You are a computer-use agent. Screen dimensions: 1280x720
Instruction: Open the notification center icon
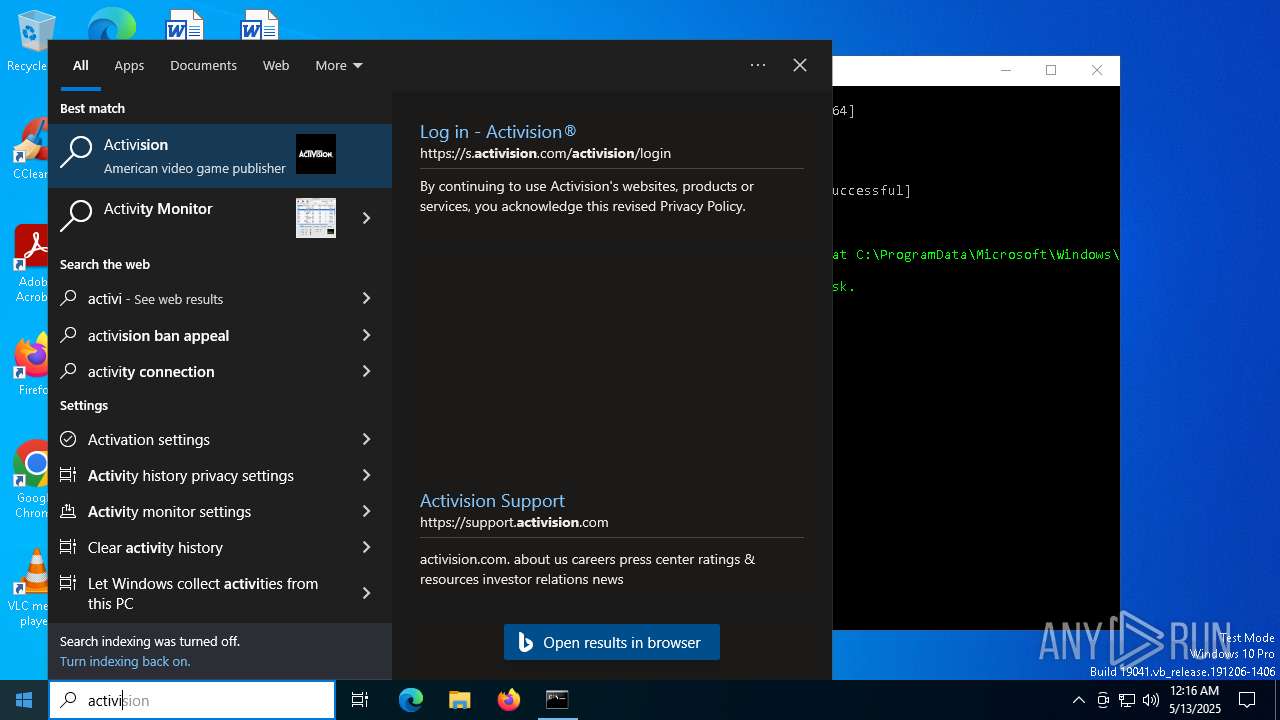[x=1247, y=700]
